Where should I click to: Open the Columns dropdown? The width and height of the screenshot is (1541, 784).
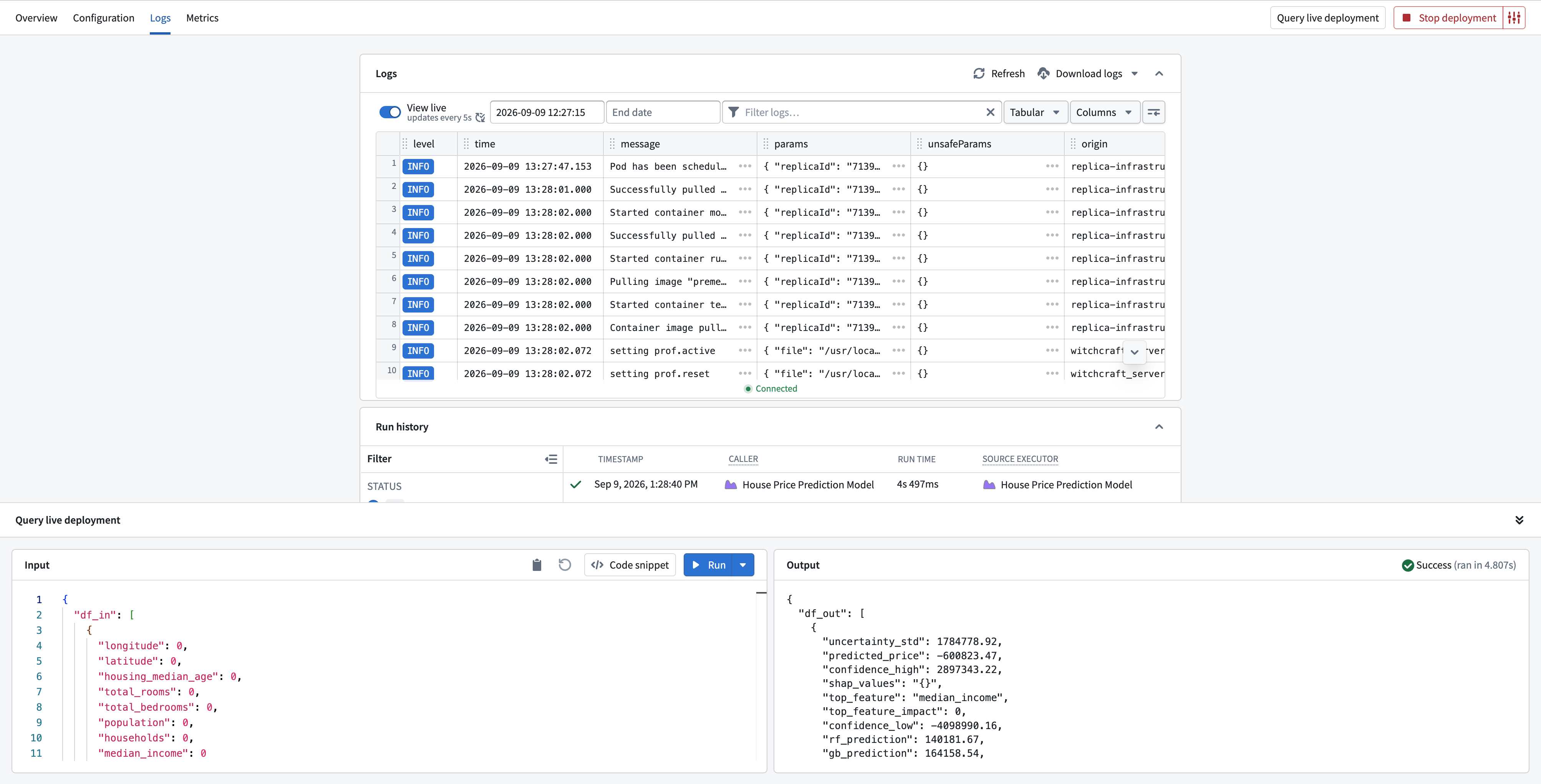tap(1104, 112)
